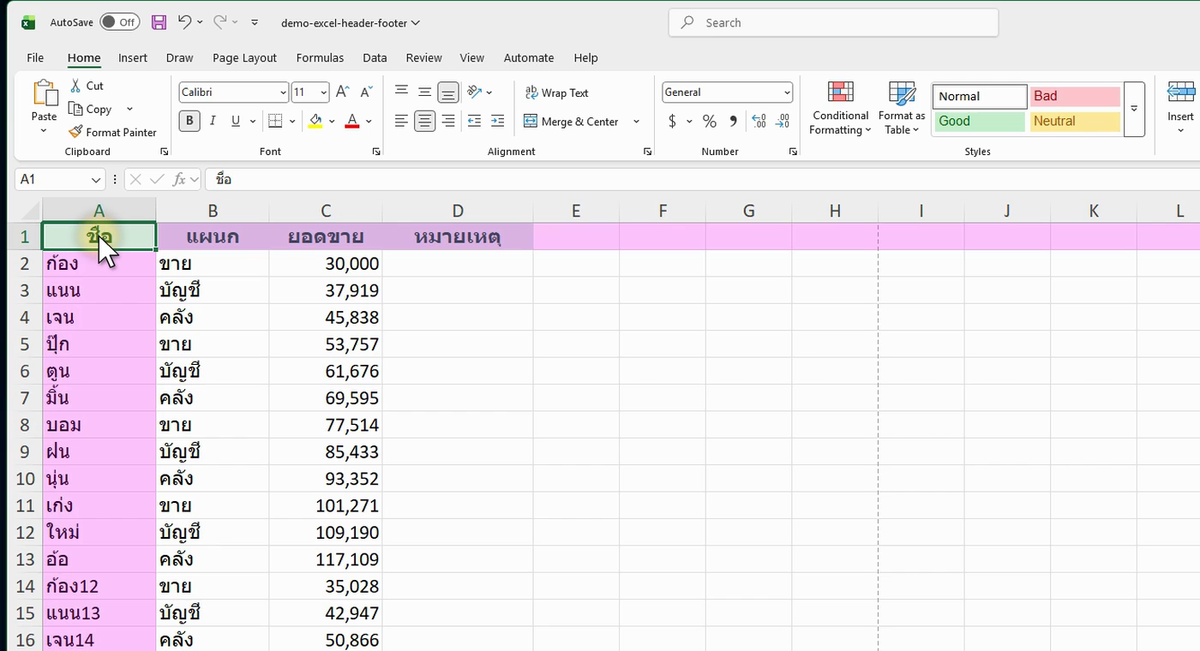The image size is (1200, 651).
Task: Expand the cell Styles gallery
Action: point(1134,109)
